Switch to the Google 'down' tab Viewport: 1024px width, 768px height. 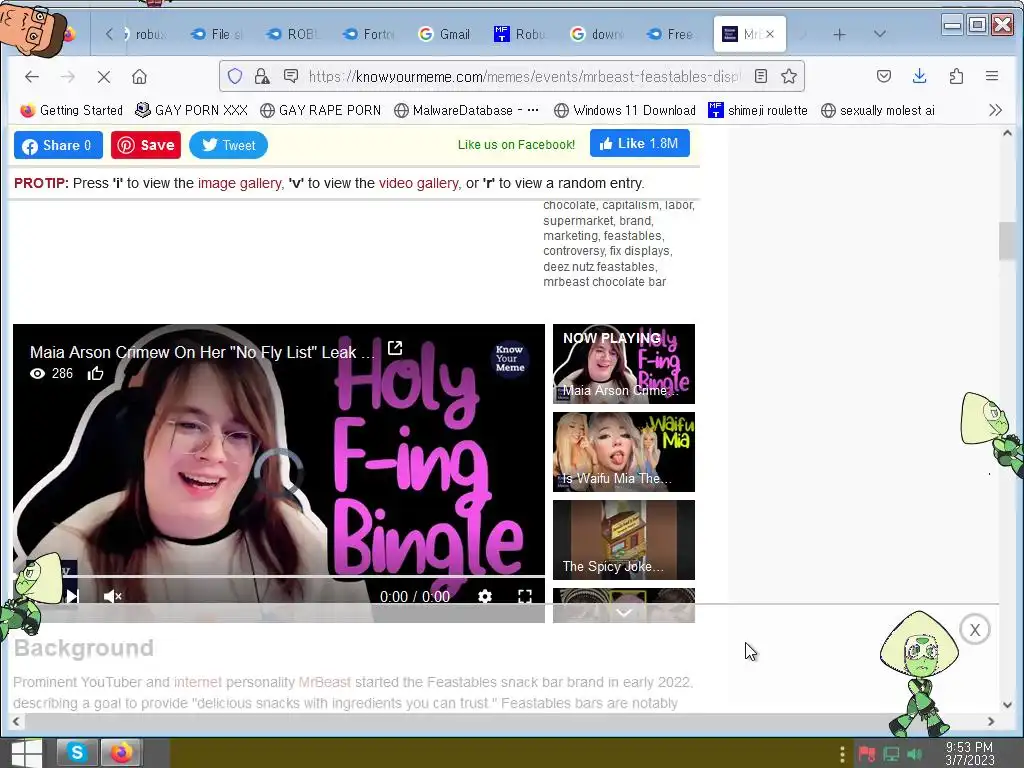coord(597,34)
